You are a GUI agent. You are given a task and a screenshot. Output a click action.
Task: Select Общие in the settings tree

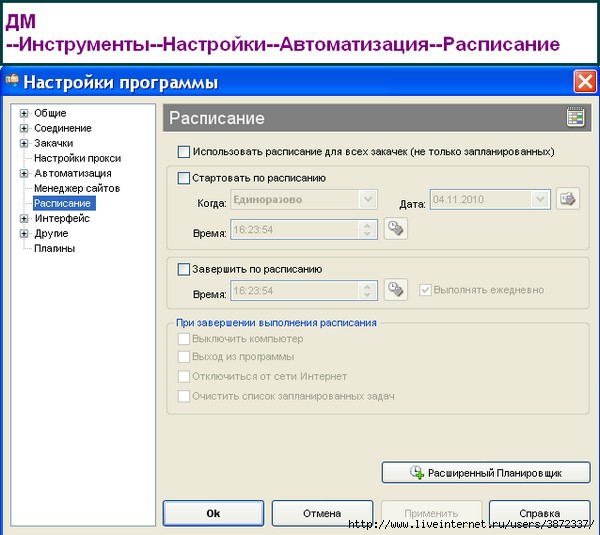coord(50,113)
